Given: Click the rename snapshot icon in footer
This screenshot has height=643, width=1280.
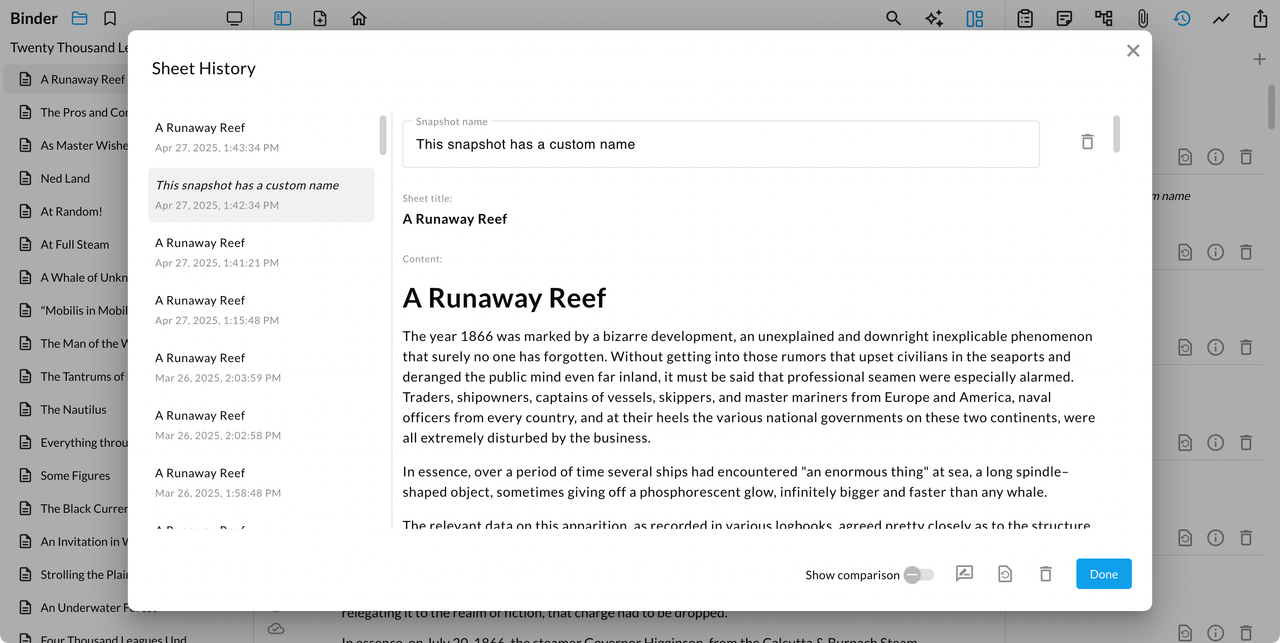Looking at the screenshot, I should 964,574.
